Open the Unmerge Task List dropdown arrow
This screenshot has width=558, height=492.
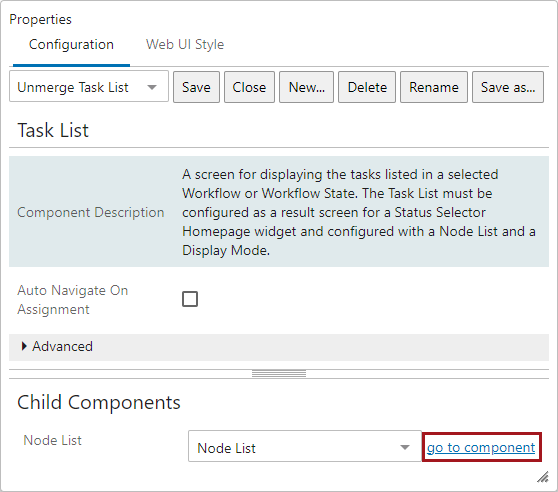[x=152, y=87]
